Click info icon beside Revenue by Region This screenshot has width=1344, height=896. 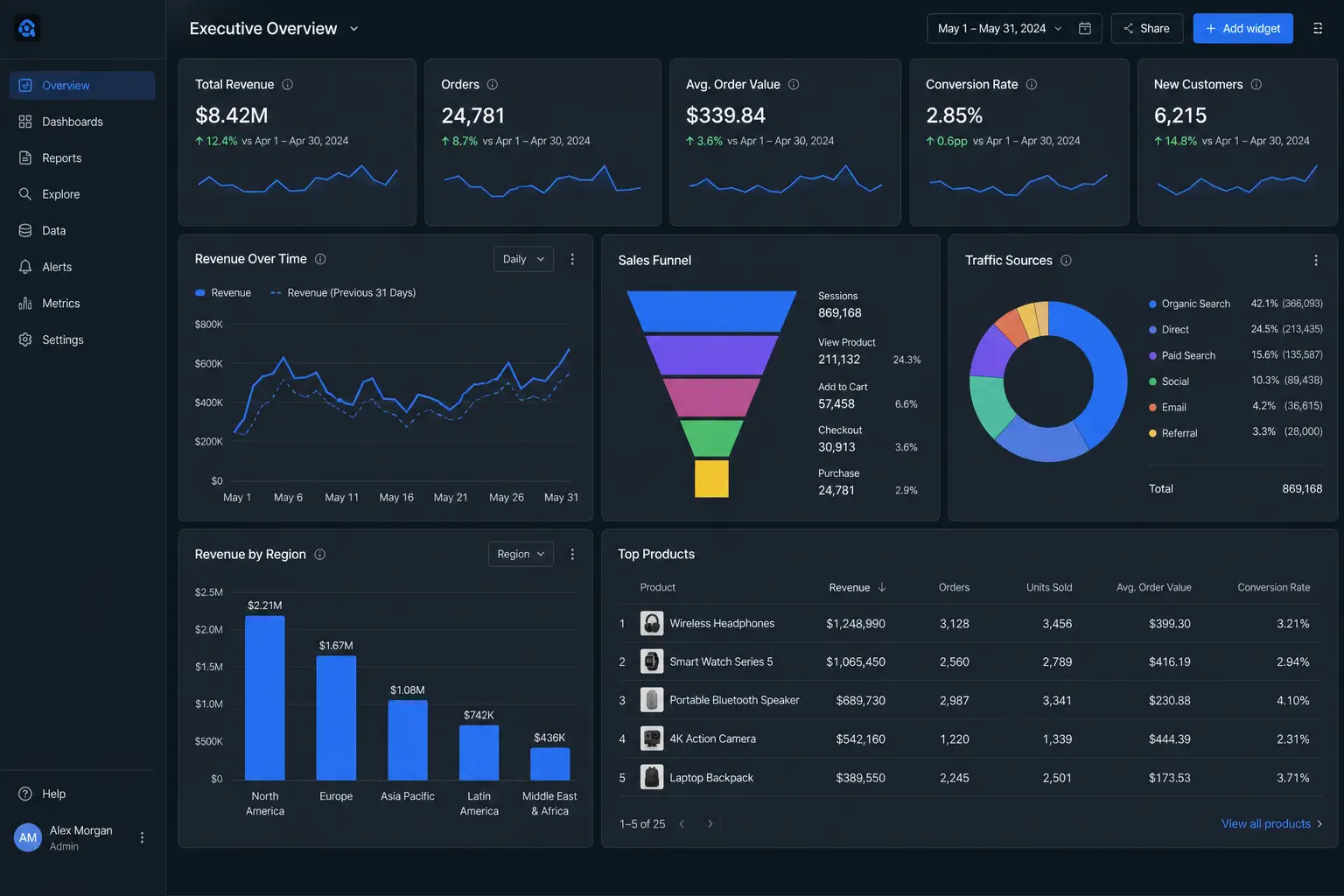pos(319,555)
